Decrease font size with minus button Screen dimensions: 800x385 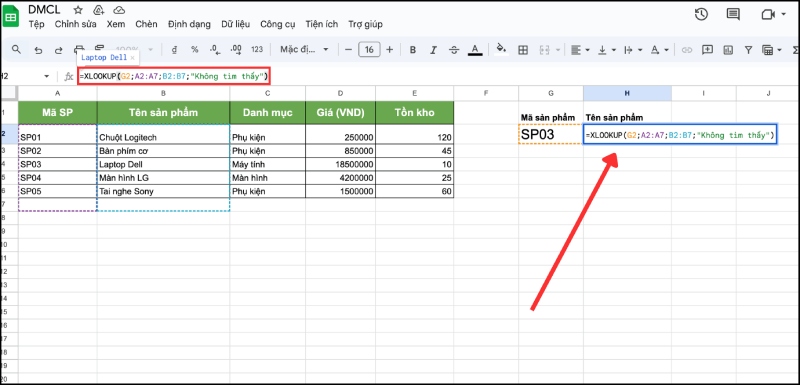(348, 49)
